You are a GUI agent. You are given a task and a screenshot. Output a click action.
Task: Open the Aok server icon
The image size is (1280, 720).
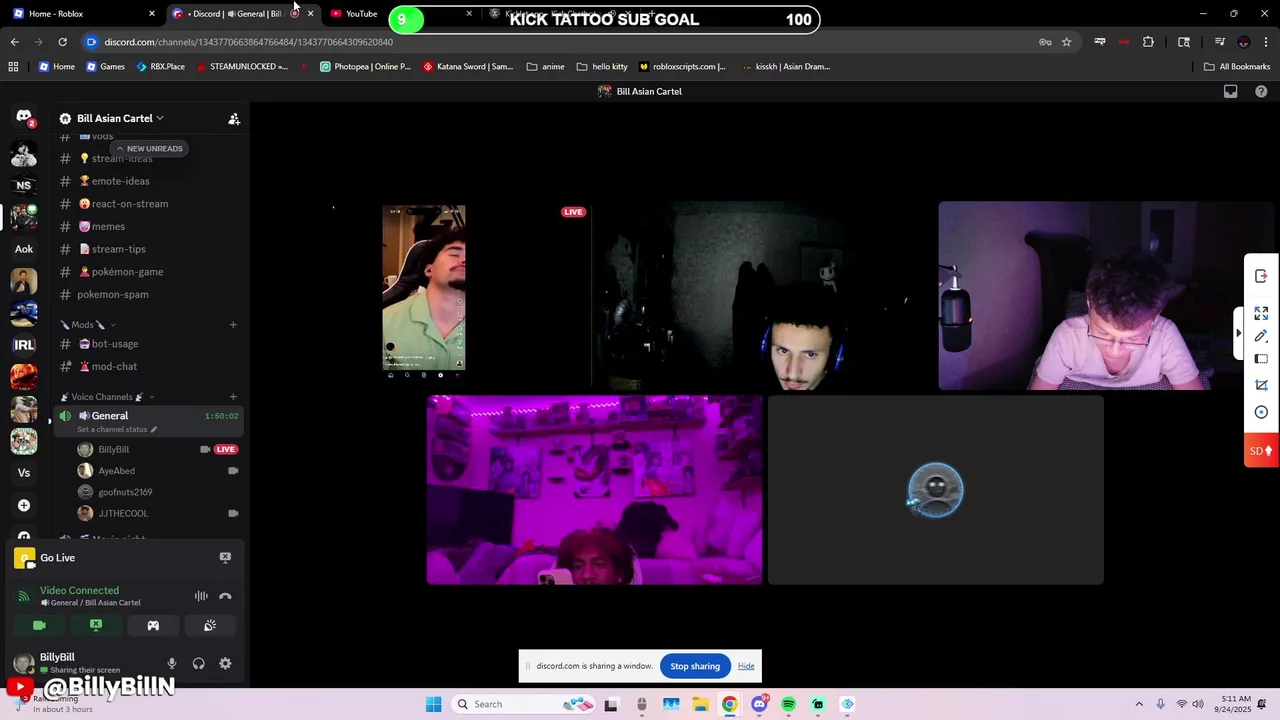24,249
